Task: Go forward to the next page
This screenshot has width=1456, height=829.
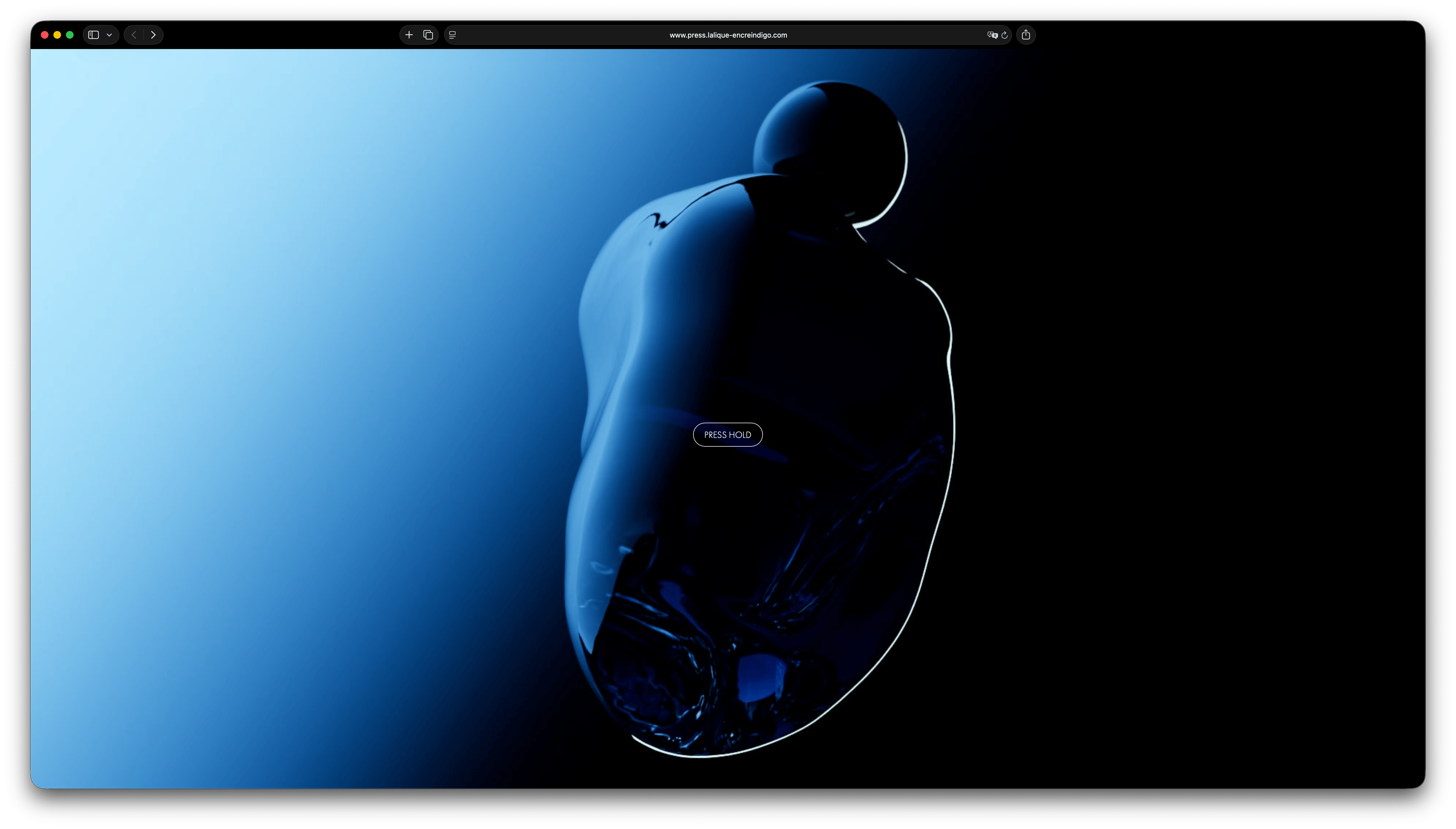Action: 153,35
